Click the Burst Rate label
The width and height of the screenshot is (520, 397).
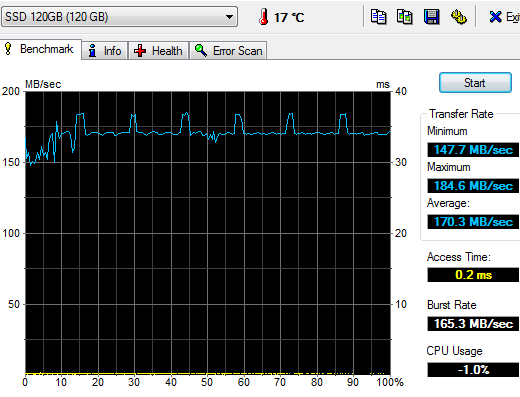[x=451, y=305]
